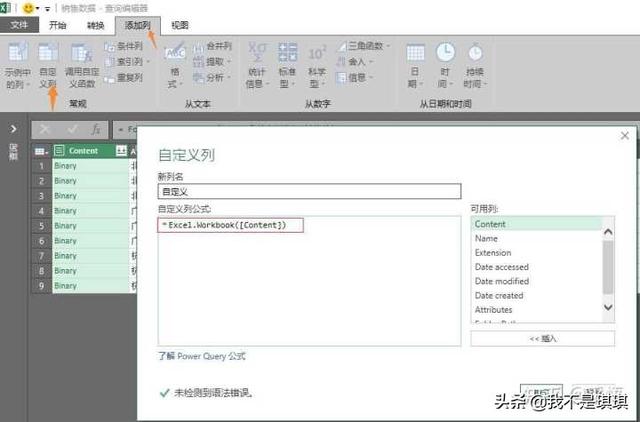Open 舍入 rounding dropdown
The image size is (640, 422).
point(355,62)
